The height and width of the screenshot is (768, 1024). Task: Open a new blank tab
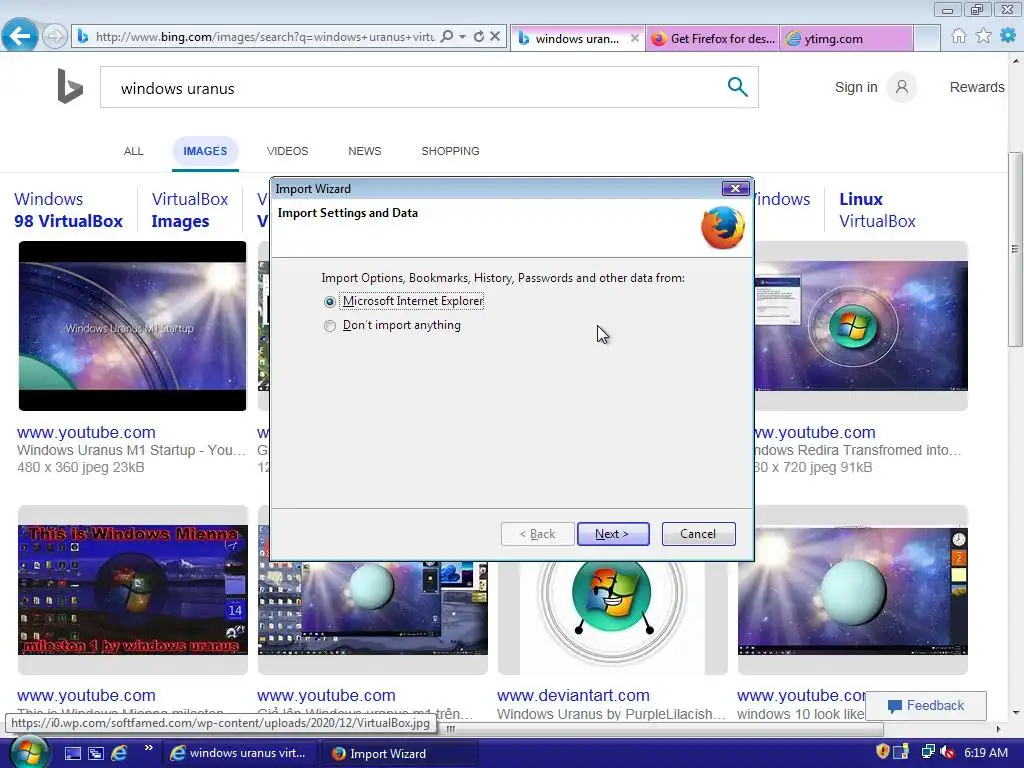[x=927, y=39]
